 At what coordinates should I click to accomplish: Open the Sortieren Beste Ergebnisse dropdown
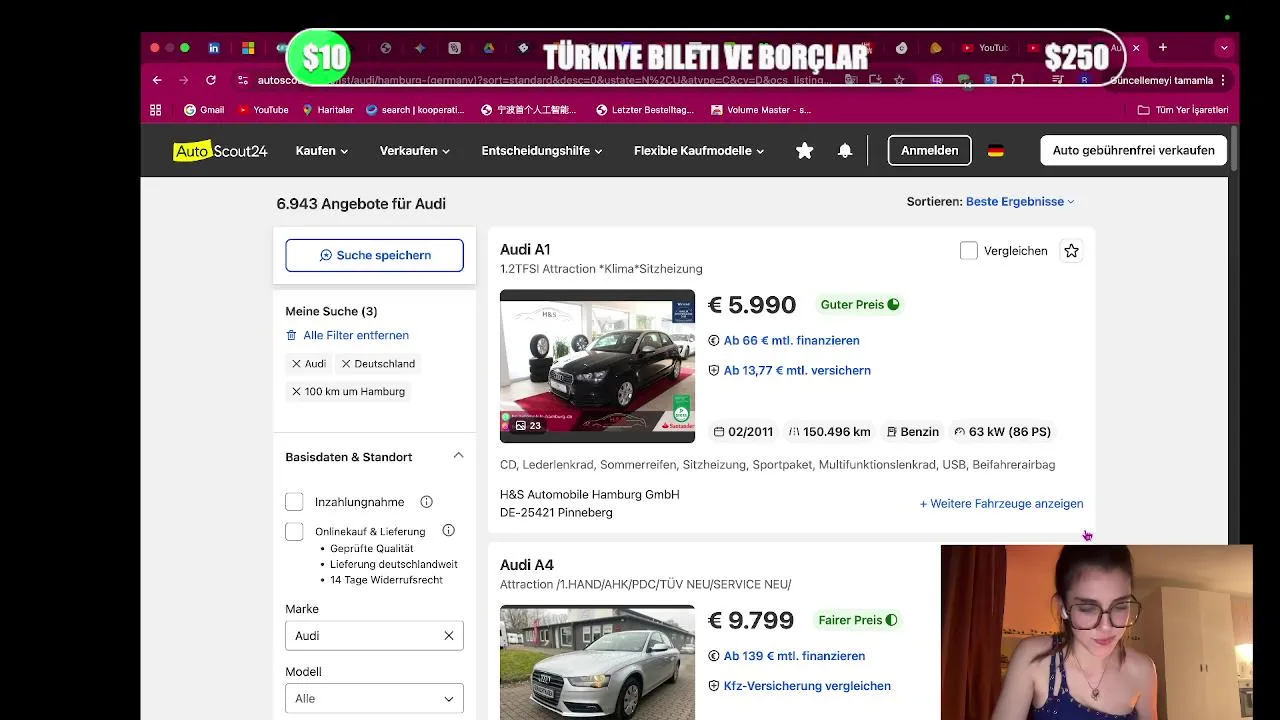1020,201
